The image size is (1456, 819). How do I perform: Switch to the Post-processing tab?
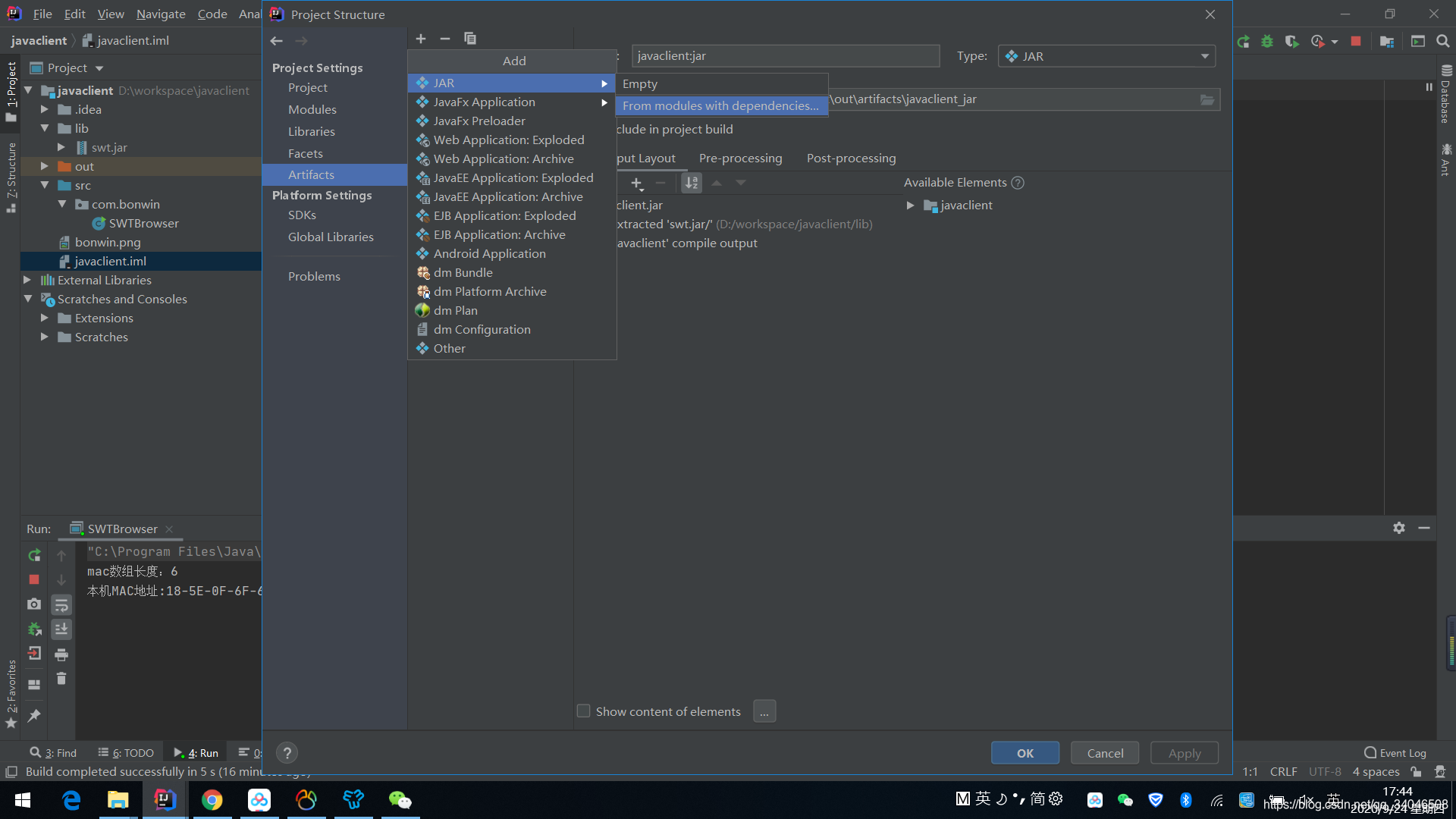pyautogui.click(x=851, y=158)
